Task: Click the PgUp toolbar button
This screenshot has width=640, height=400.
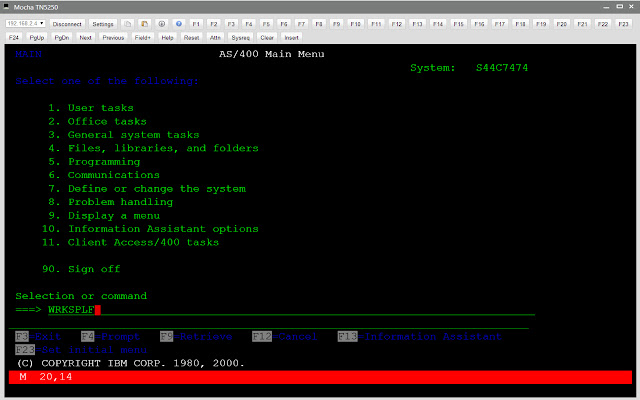Action: click(37, 37)
